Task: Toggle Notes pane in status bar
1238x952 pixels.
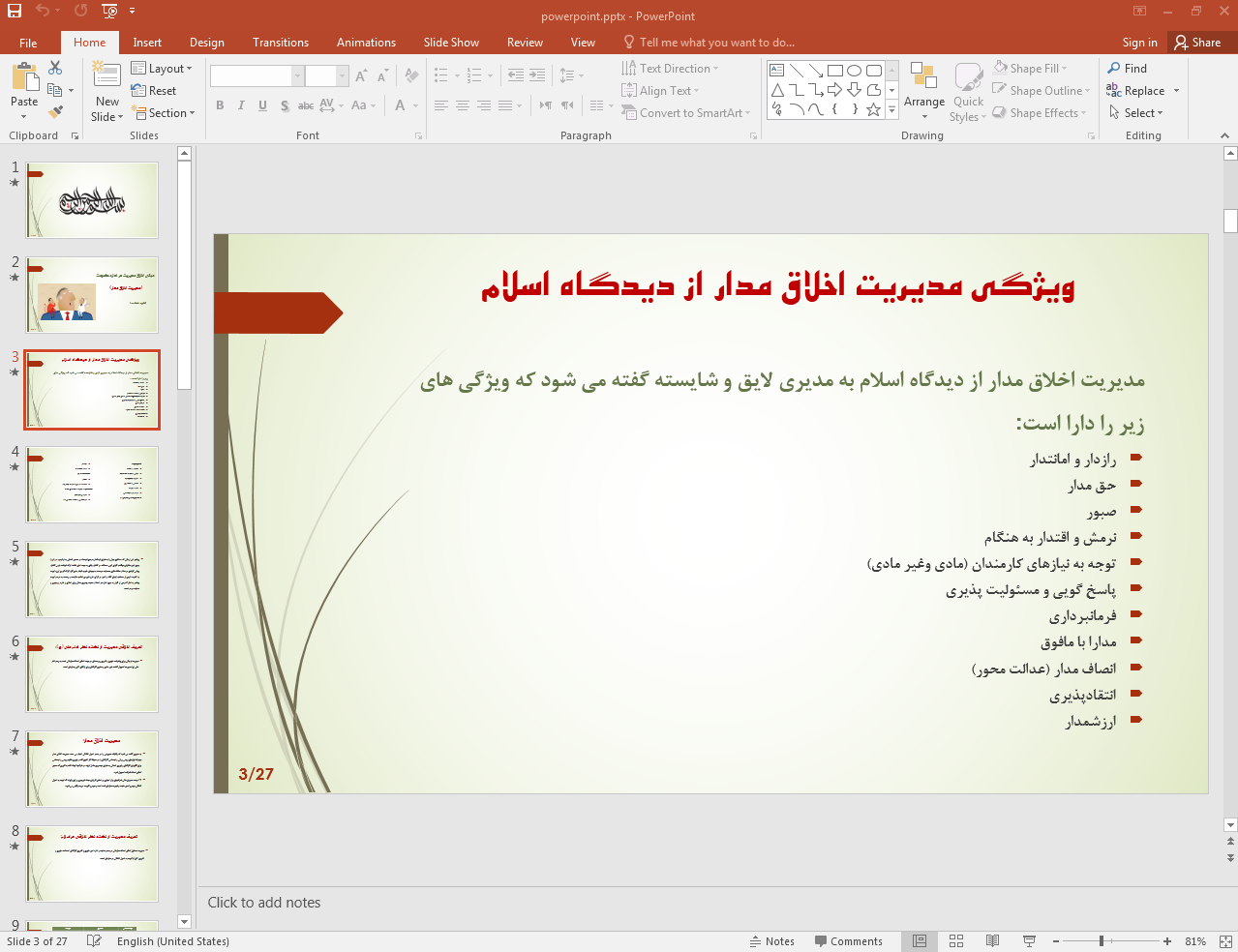Action: (771, 941)
